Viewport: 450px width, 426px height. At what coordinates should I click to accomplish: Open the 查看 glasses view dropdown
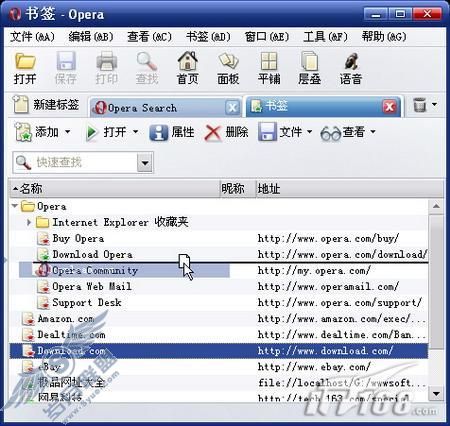point(348,132)
